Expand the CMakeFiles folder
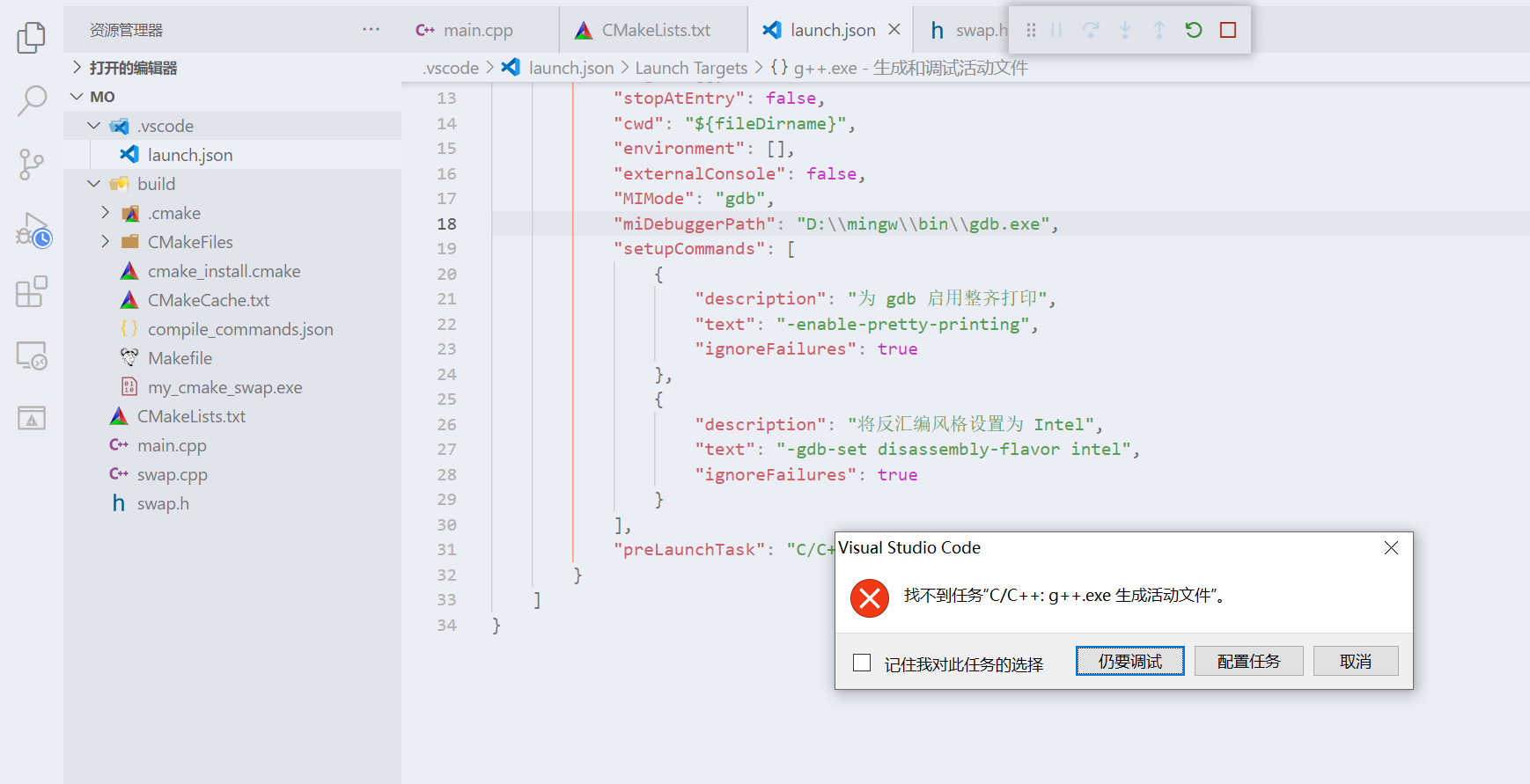Image resolution: width=1530 pixels, height=784 pixels. point(232,242)
